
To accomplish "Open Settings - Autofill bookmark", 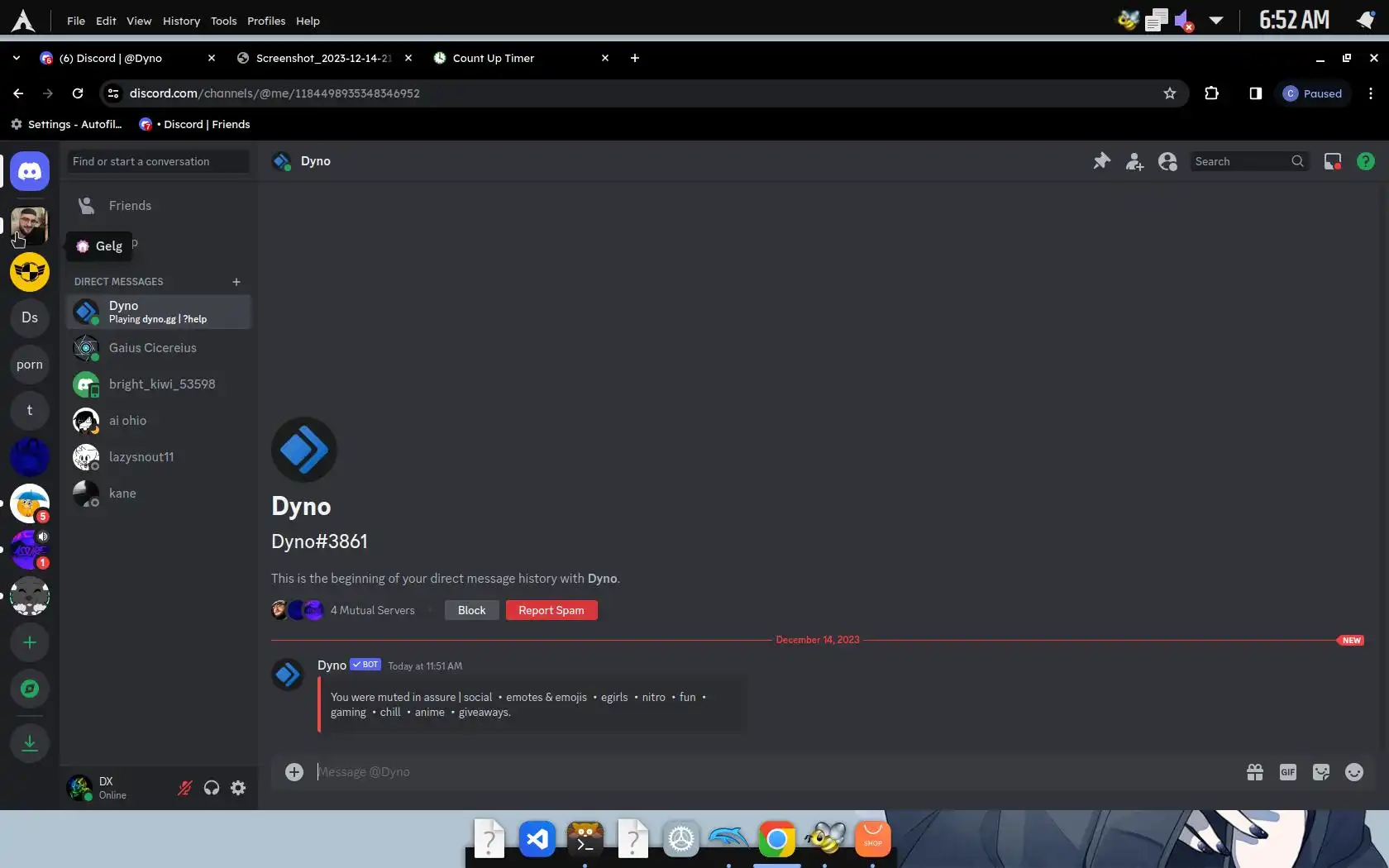I will 66,124.
